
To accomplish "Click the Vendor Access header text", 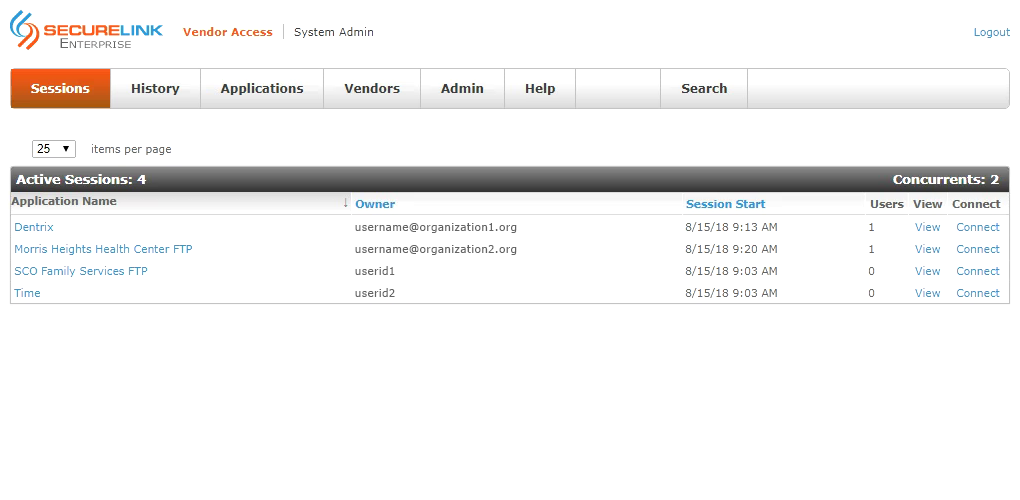I will tap(227, 32).
